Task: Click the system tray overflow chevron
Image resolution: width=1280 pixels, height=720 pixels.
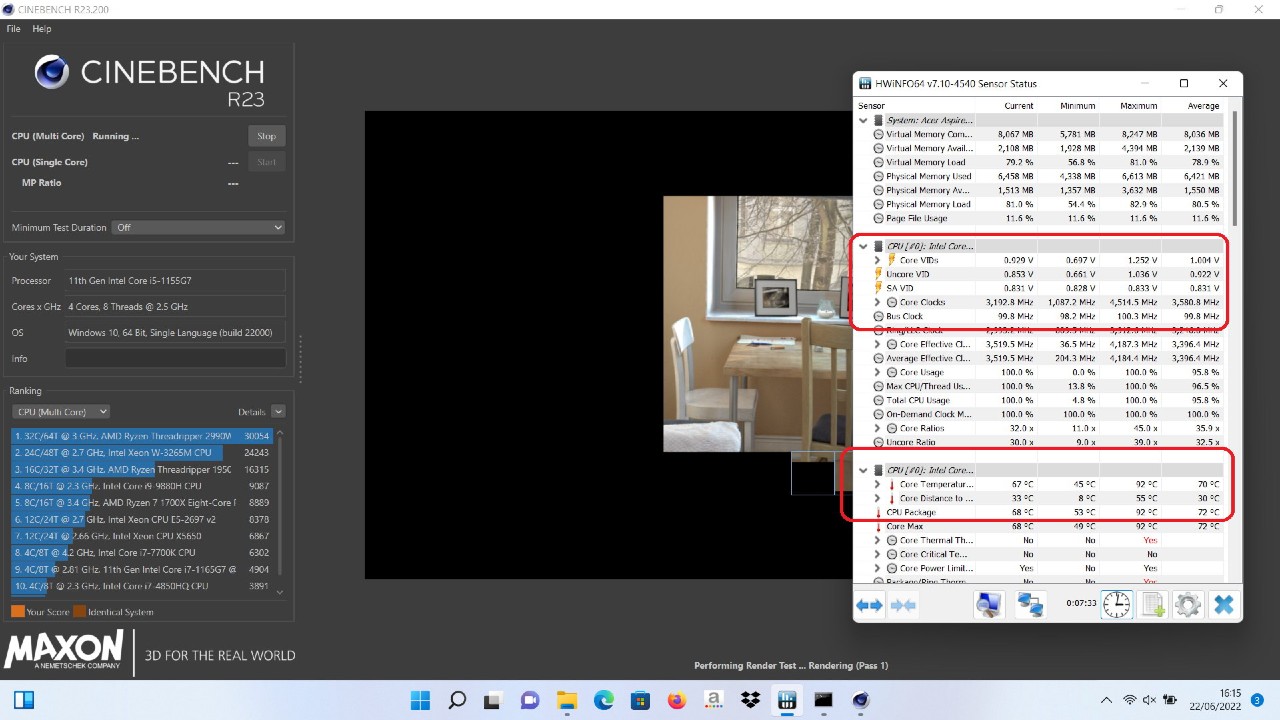Action: [1106, 700]
